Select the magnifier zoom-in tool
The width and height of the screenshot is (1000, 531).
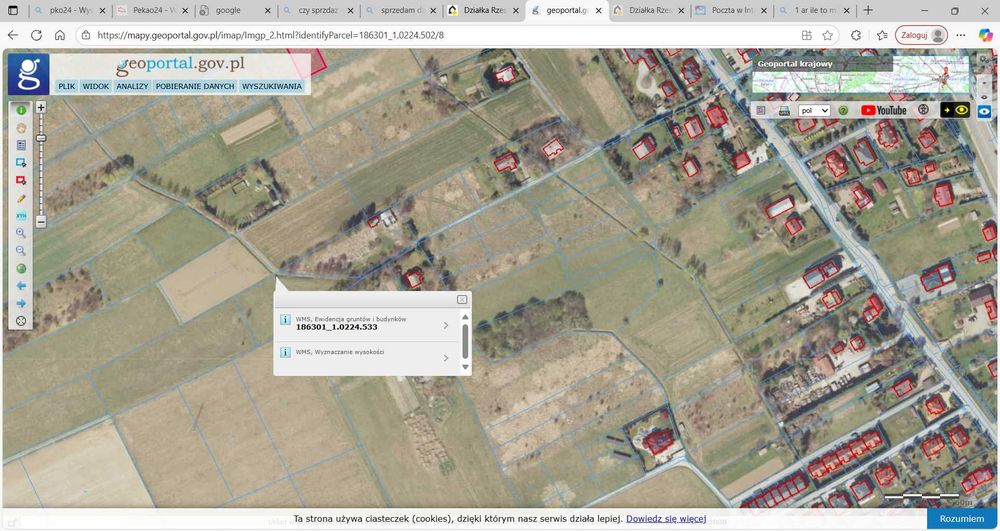click(21, 233)
